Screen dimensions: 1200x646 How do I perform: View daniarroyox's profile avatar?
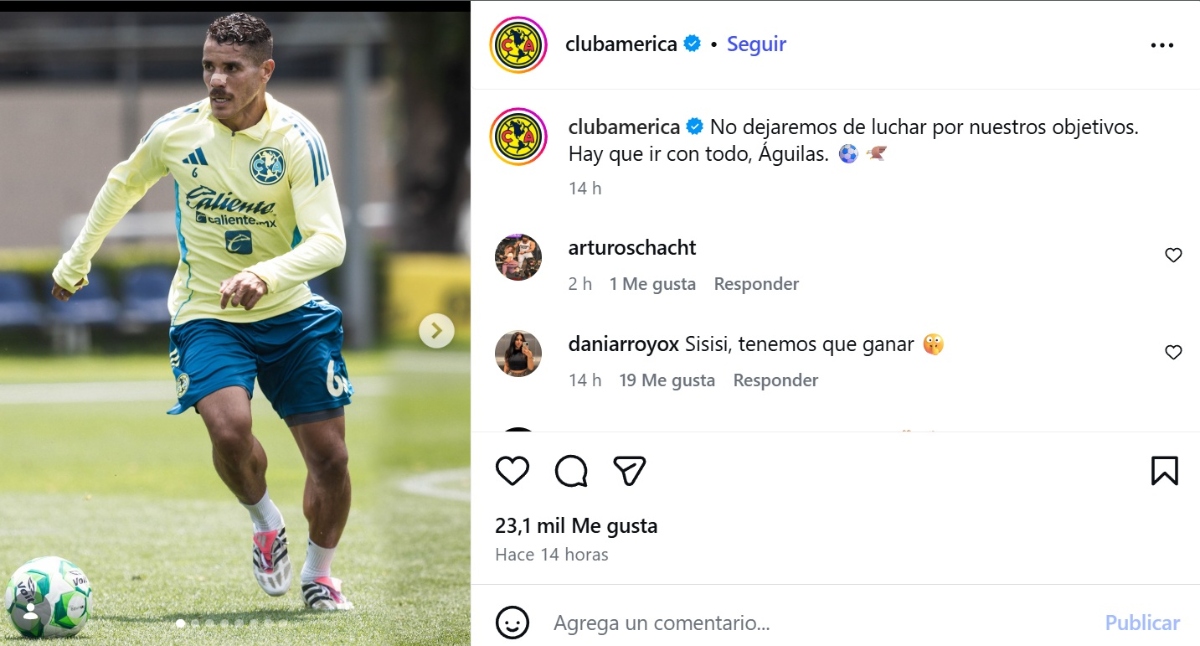point(518,353)
